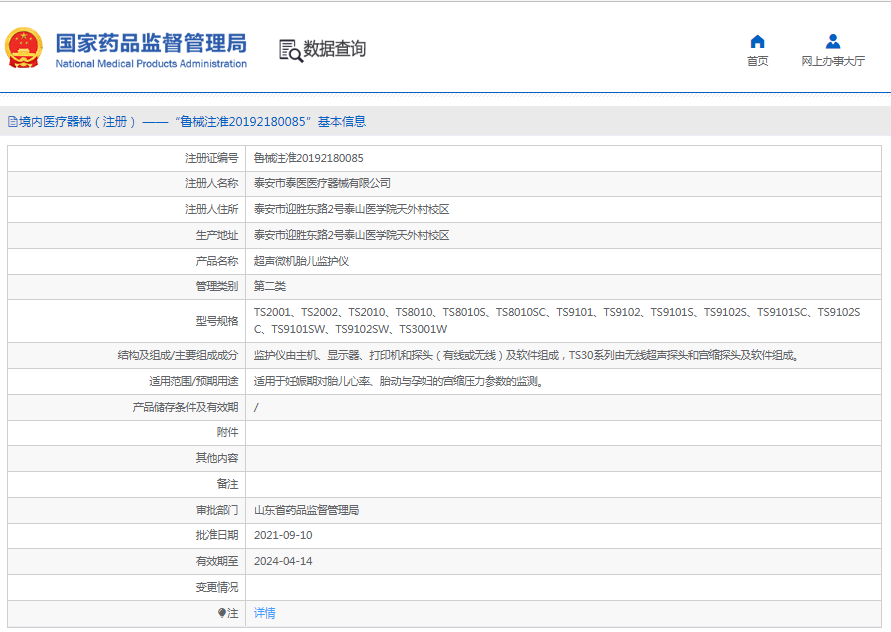The height and width of the screenshot is (632, 891).
Task: Click the 备注 row label
Action: click(x=227, y=484)
